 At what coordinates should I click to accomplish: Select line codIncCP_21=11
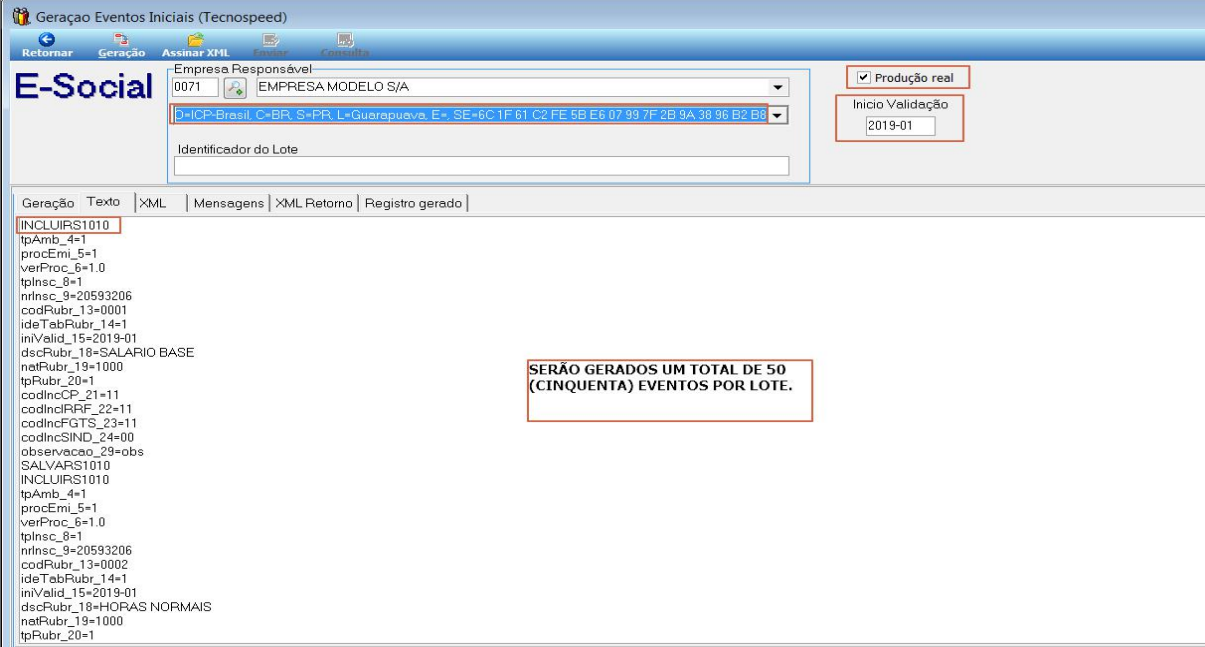pyautogui.click(x=70, y=395)
